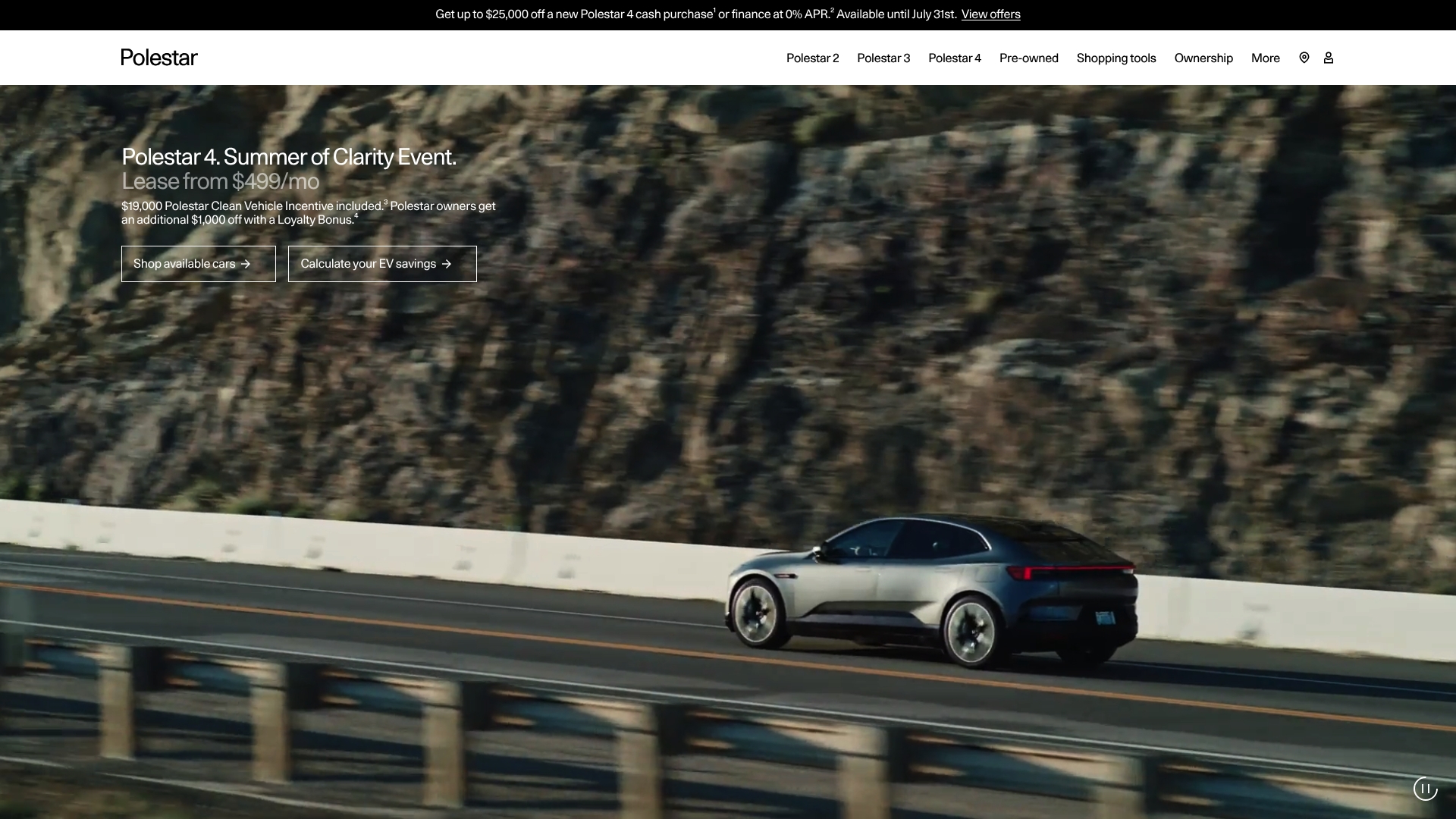Open the Polestar home logo
This screenshot has height=819, width=1456.
159,58
